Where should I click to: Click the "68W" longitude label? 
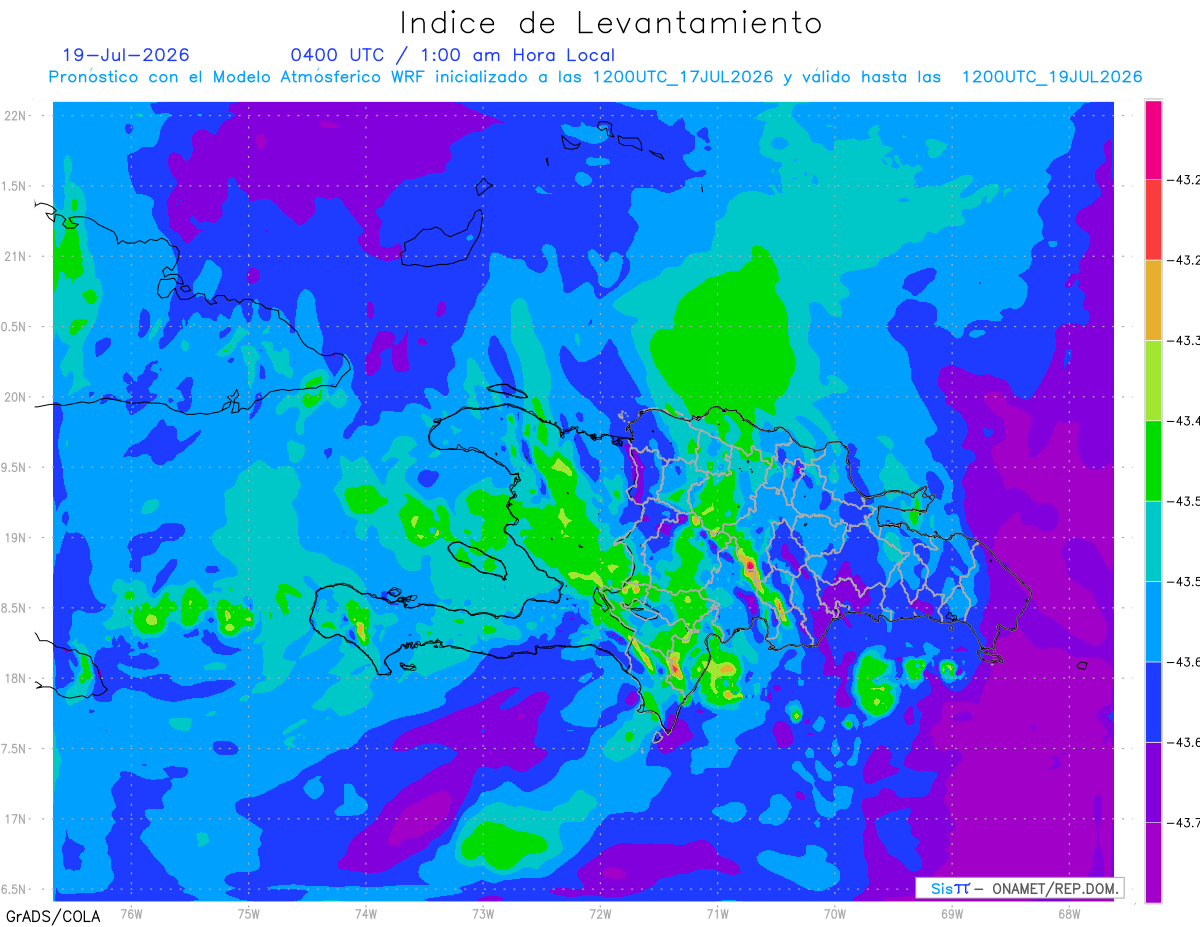[1068, 913]
